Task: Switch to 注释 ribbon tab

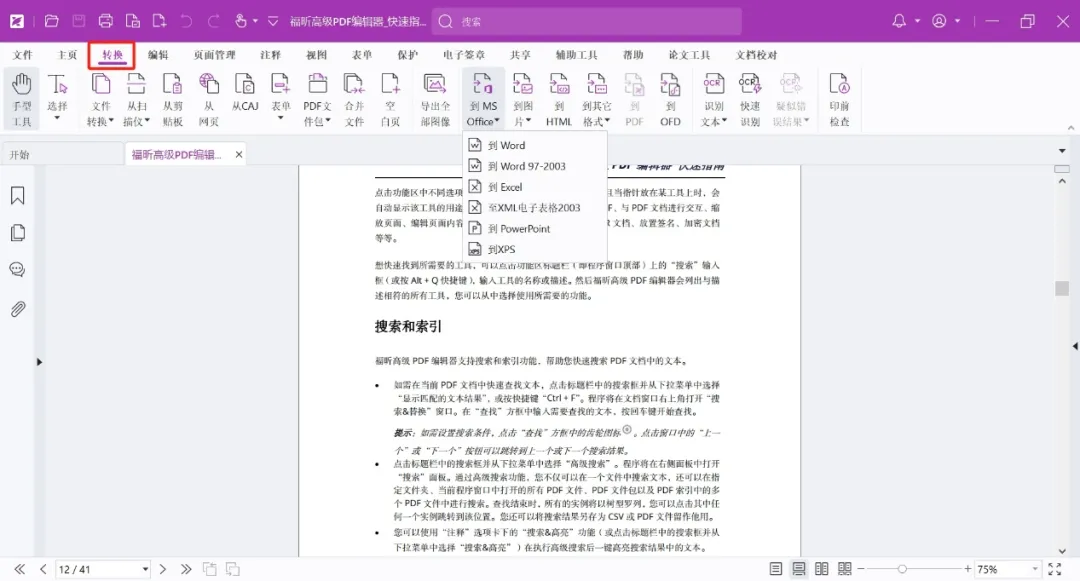Action: click(270, 55)
